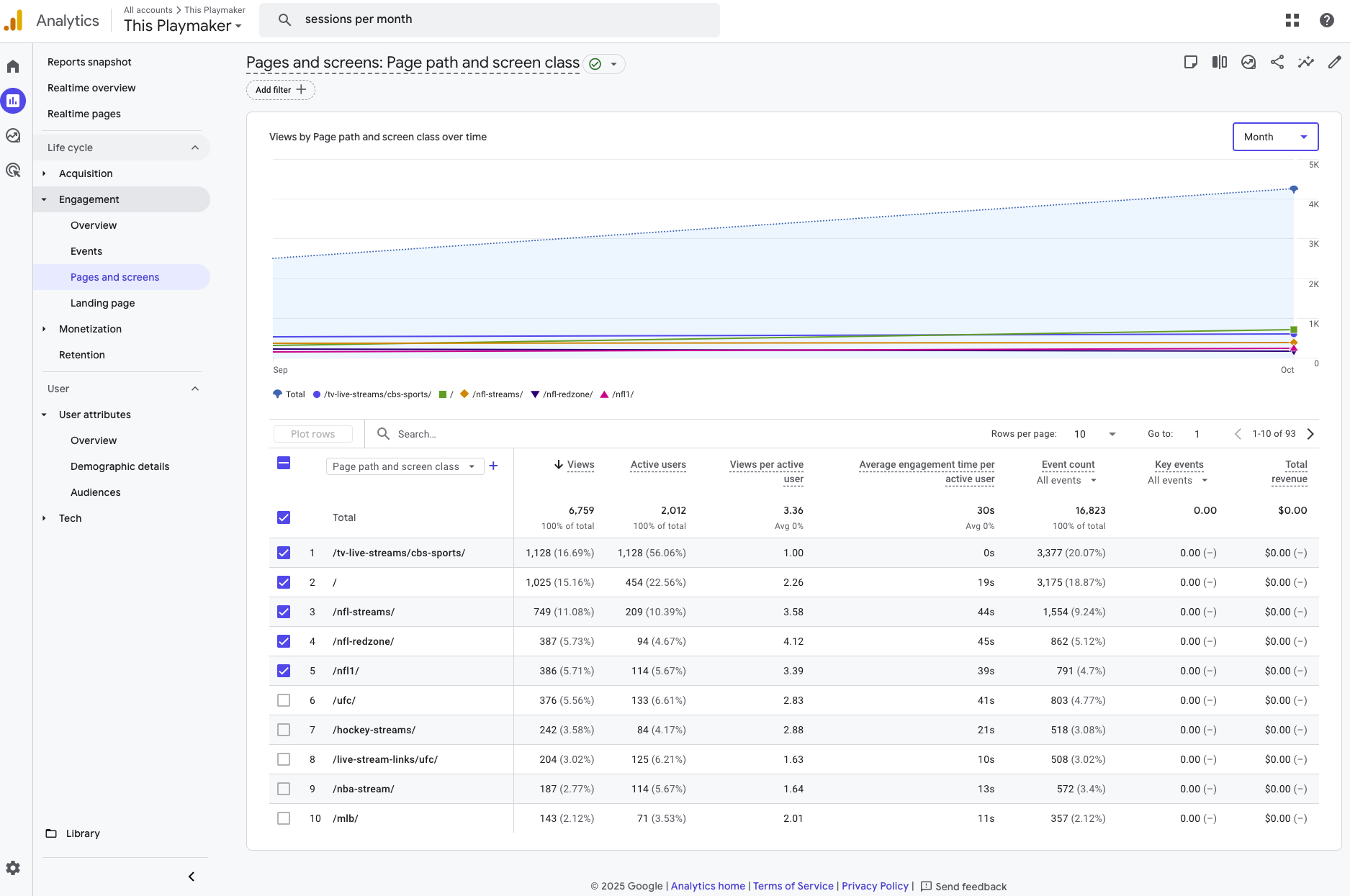Open the Landing page report

pos(102,303)
